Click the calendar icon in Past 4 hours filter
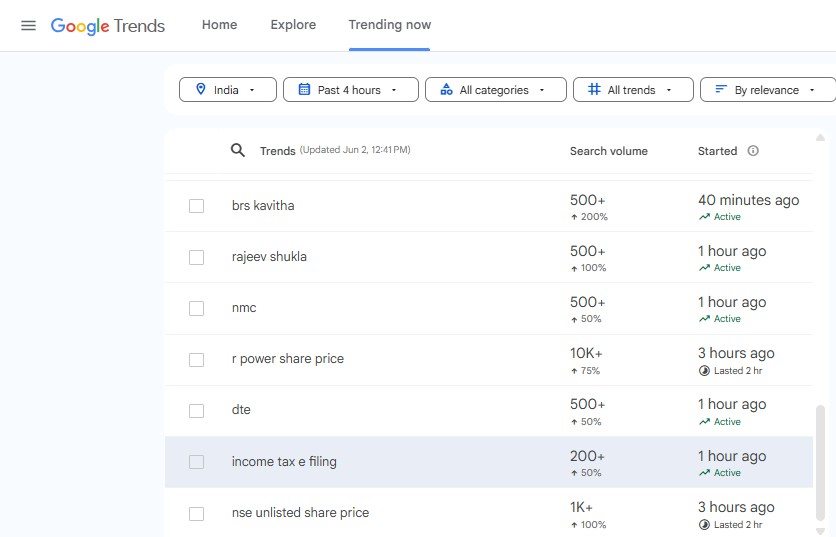 (303, 90)
